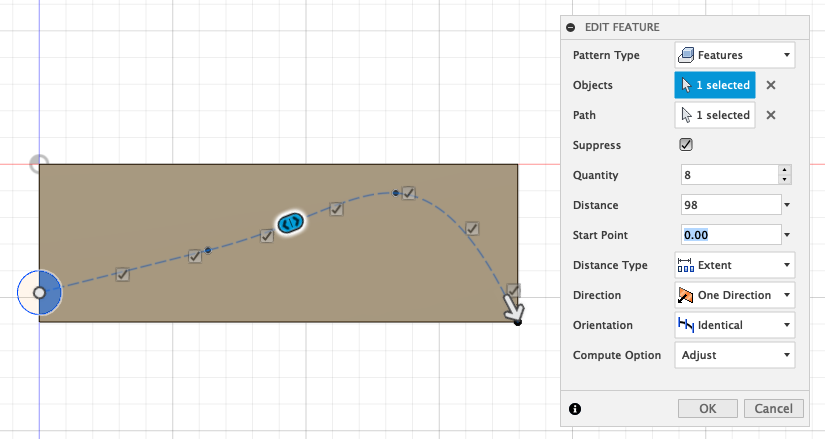Viewport: 825px width, 439px height.
Task: Increase Quantity with up stepper arrow
Action: (784, 170)
